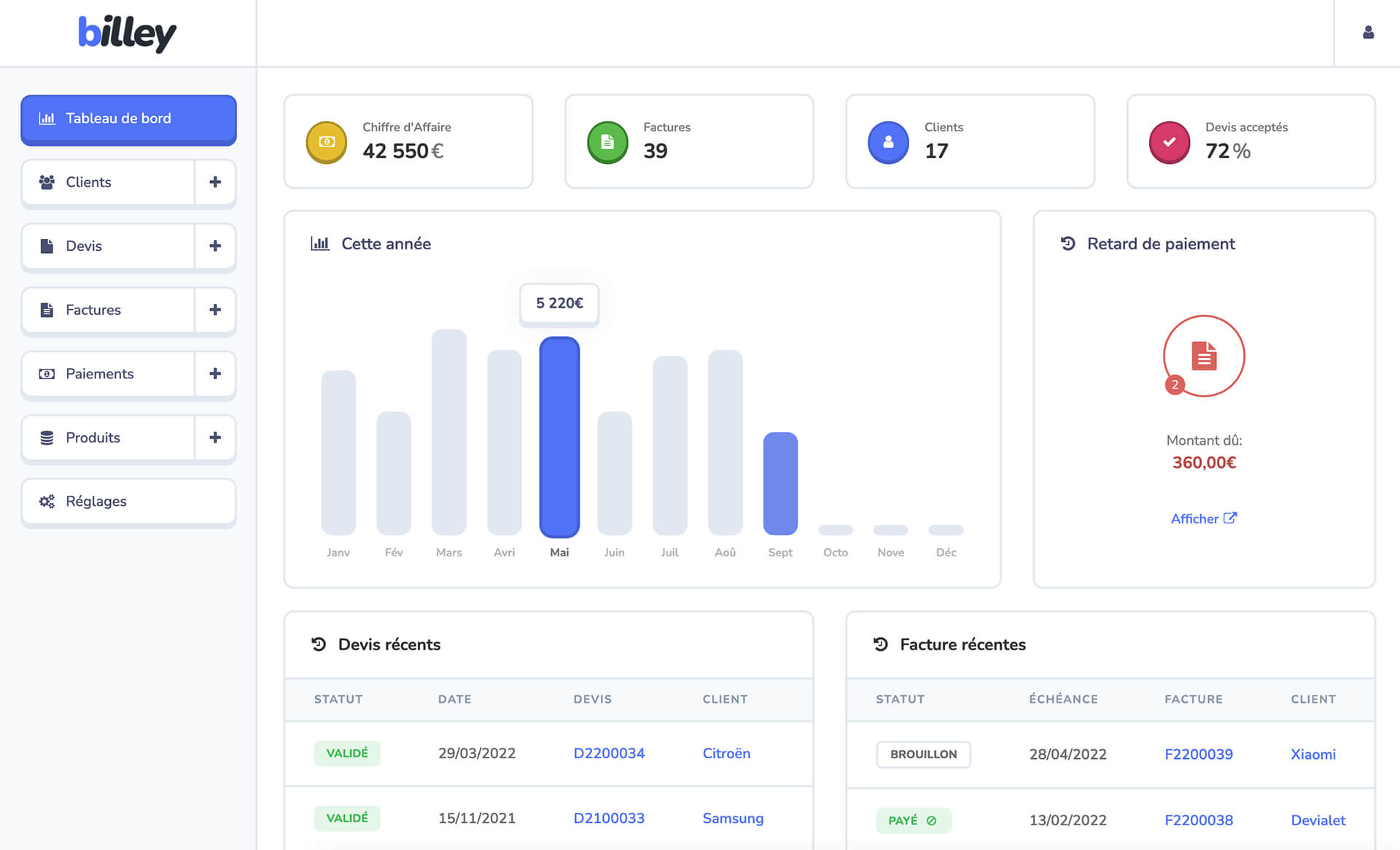Image resolution: width=1400 pixels, height=850 pixels.
Task: Add new produit with plus icon
Action: click(215, 437)
